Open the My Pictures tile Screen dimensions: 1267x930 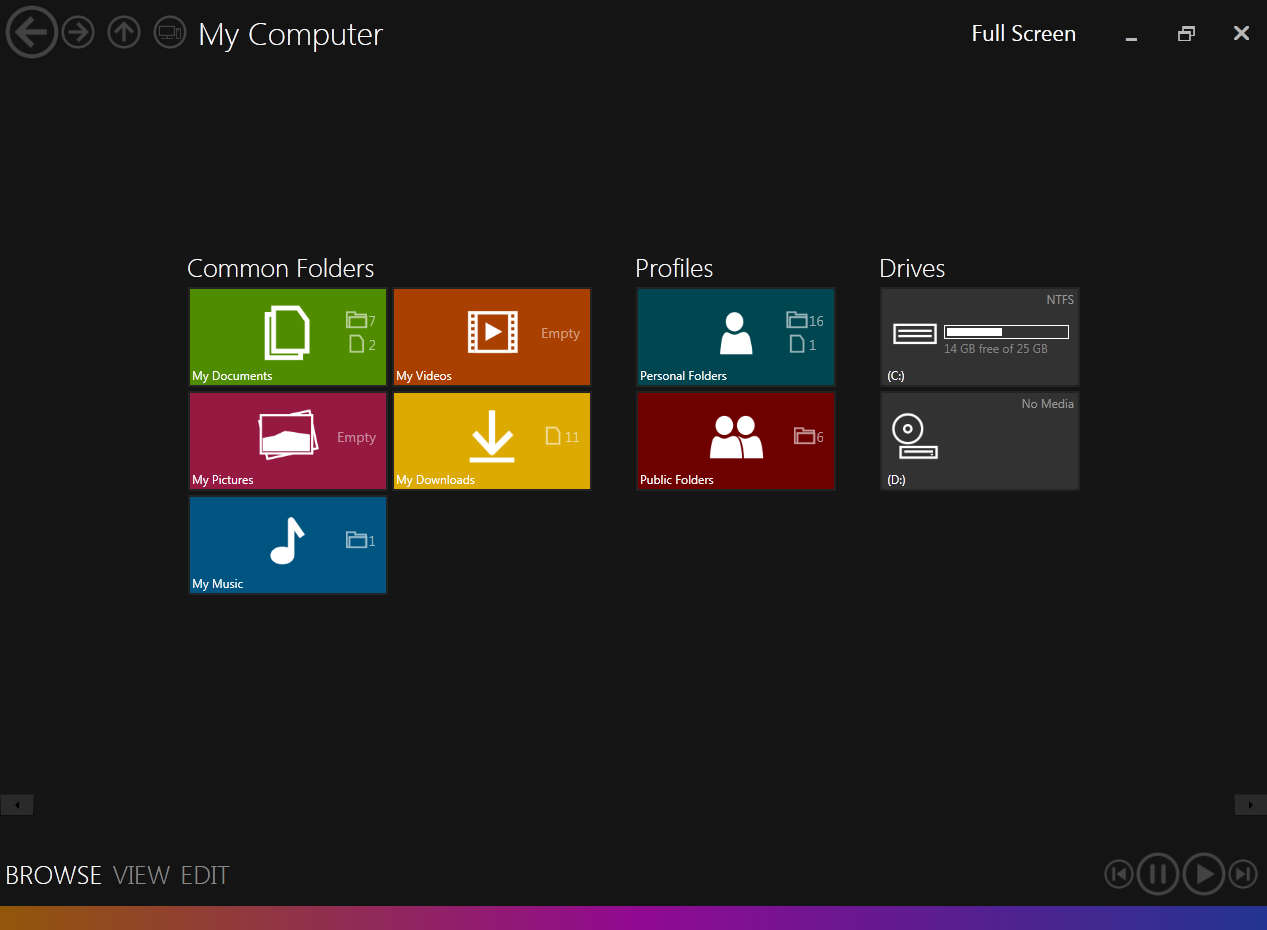point(288,441)
